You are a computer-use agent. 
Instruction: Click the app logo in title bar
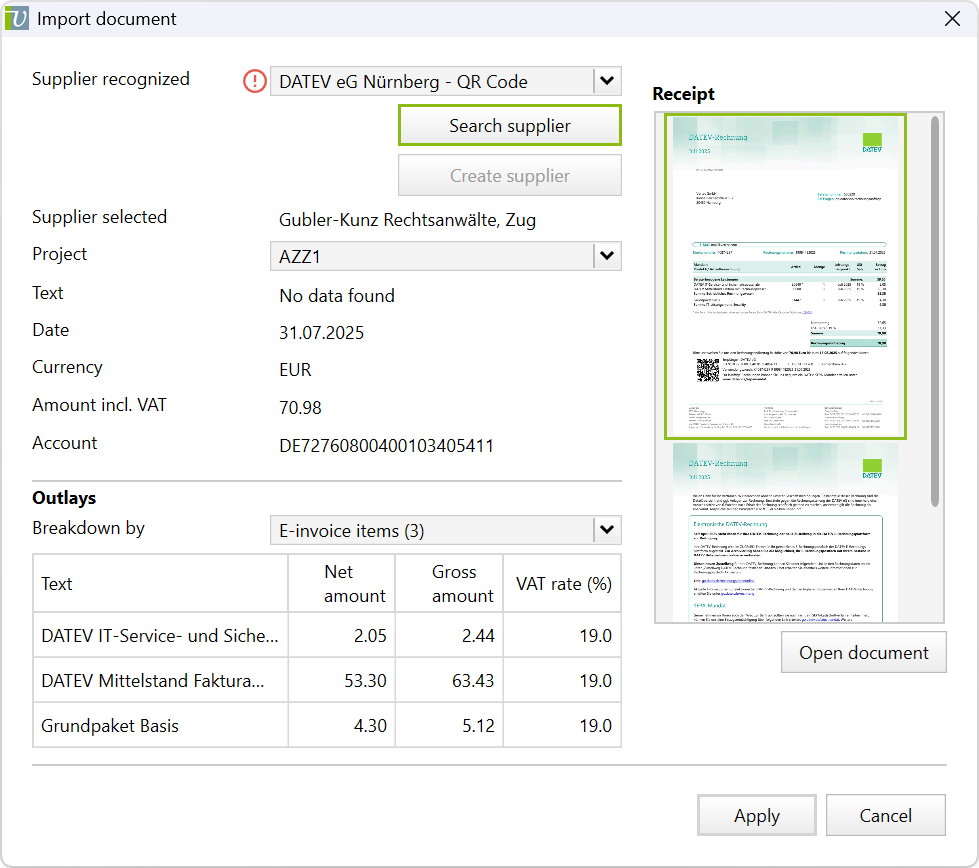tap(17, 18)
